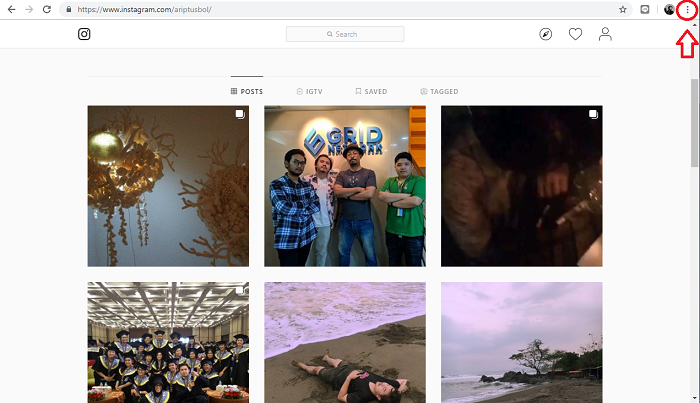Open the coral chandelier decoration post
The width and height of the screenshot is (700, 403).
168,186
